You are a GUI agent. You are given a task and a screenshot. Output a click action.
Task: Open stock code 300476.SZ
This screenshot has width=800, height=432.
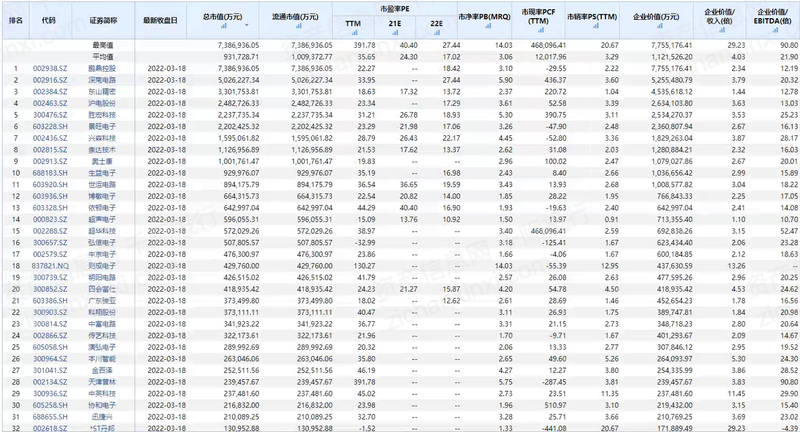50,115
